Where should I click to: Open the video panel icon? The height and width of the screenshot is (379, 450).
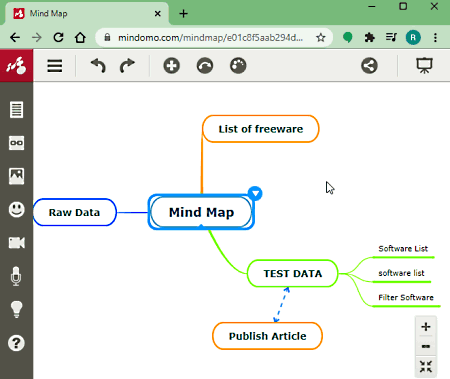point(16,243)
